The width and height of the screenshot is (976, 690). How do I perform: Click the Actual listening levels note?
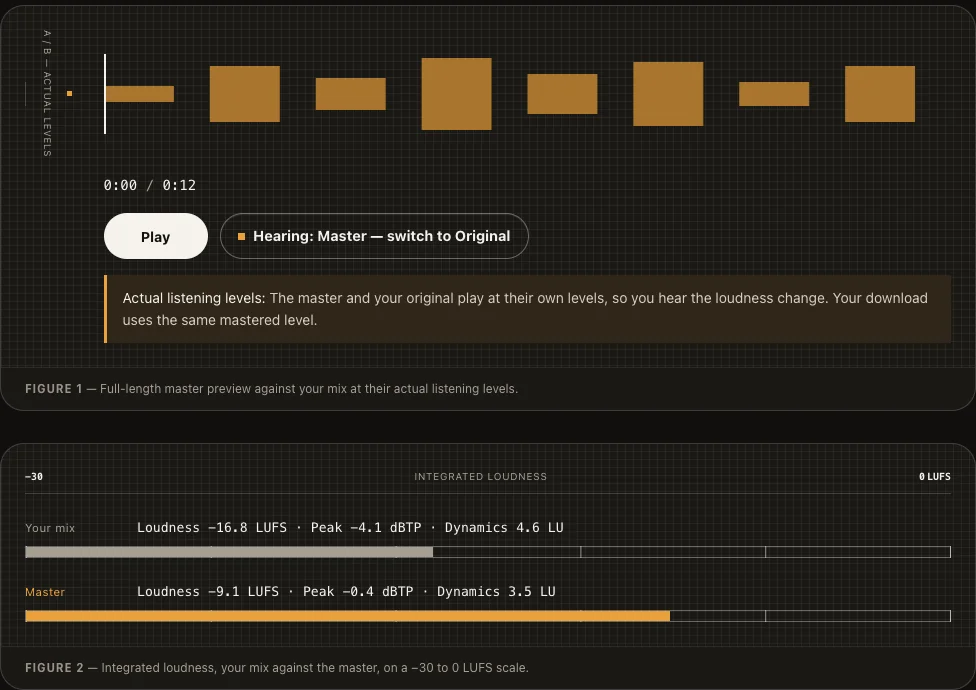(527, 309)
